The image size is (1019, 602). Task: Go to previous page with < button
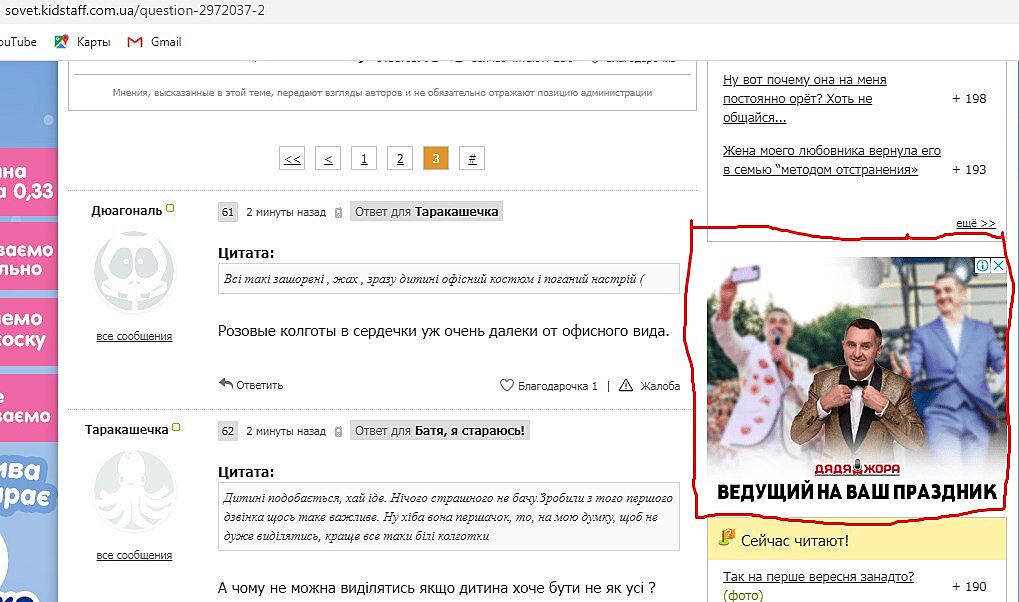328,159
